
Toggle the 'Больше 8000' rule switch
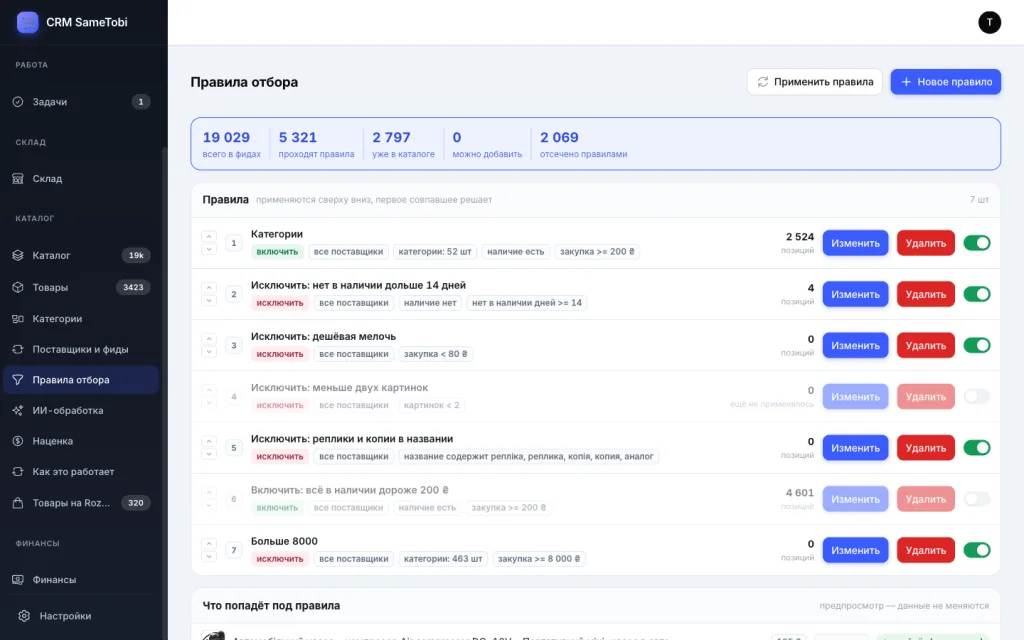tap(977, 550)
